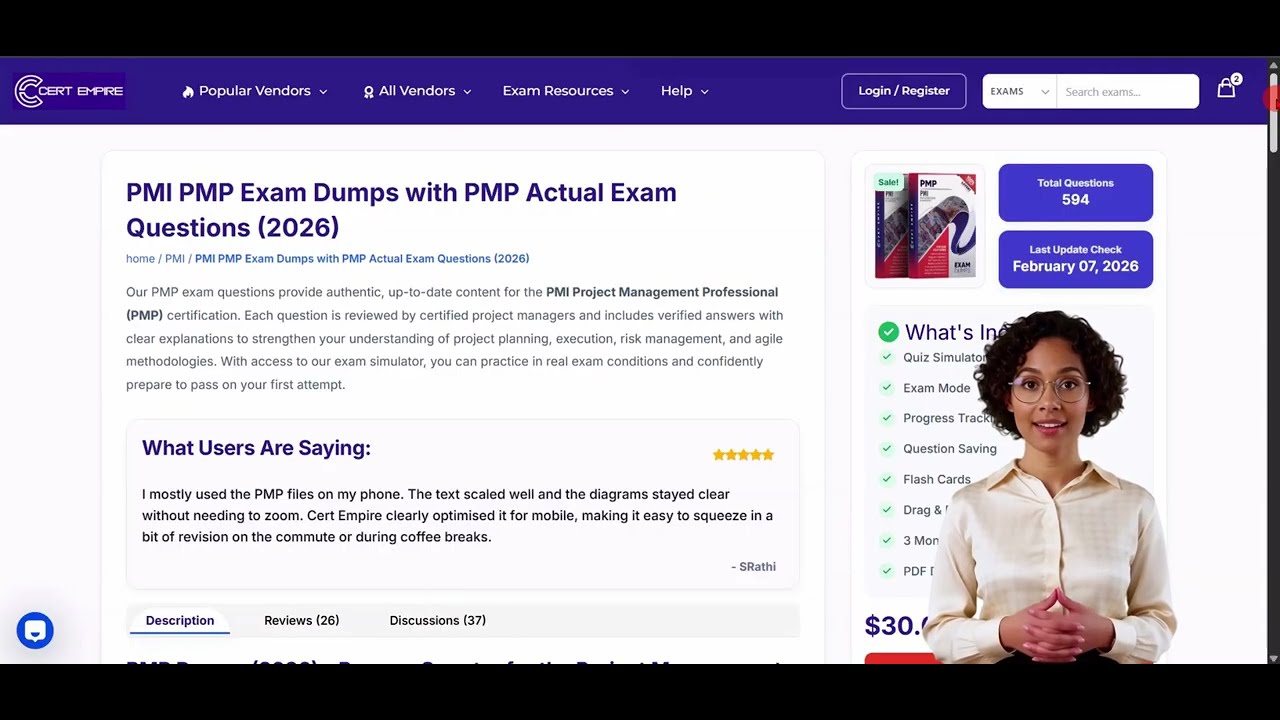The height and width of the screenshot is (720, 1280).
Task: Click the Total Questions 594 box
Action: [x=1076, y=192]
